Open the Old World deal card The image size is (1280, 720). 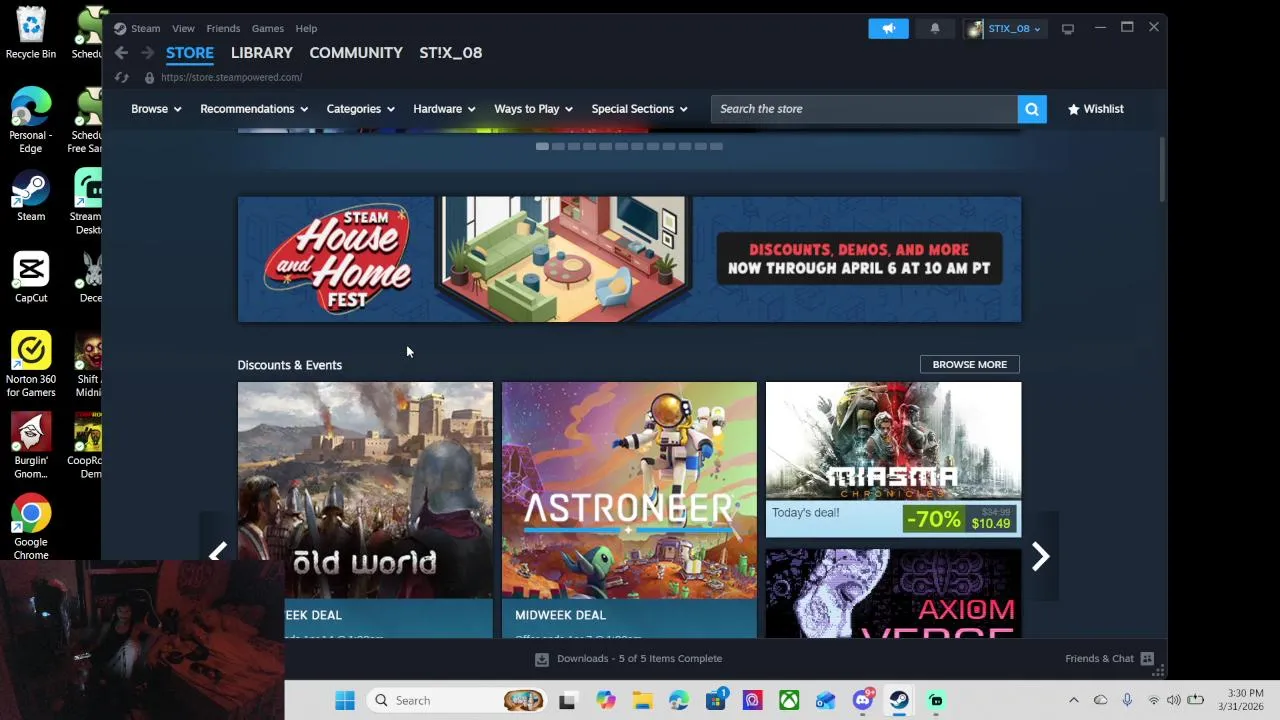[x=365, y=510]
